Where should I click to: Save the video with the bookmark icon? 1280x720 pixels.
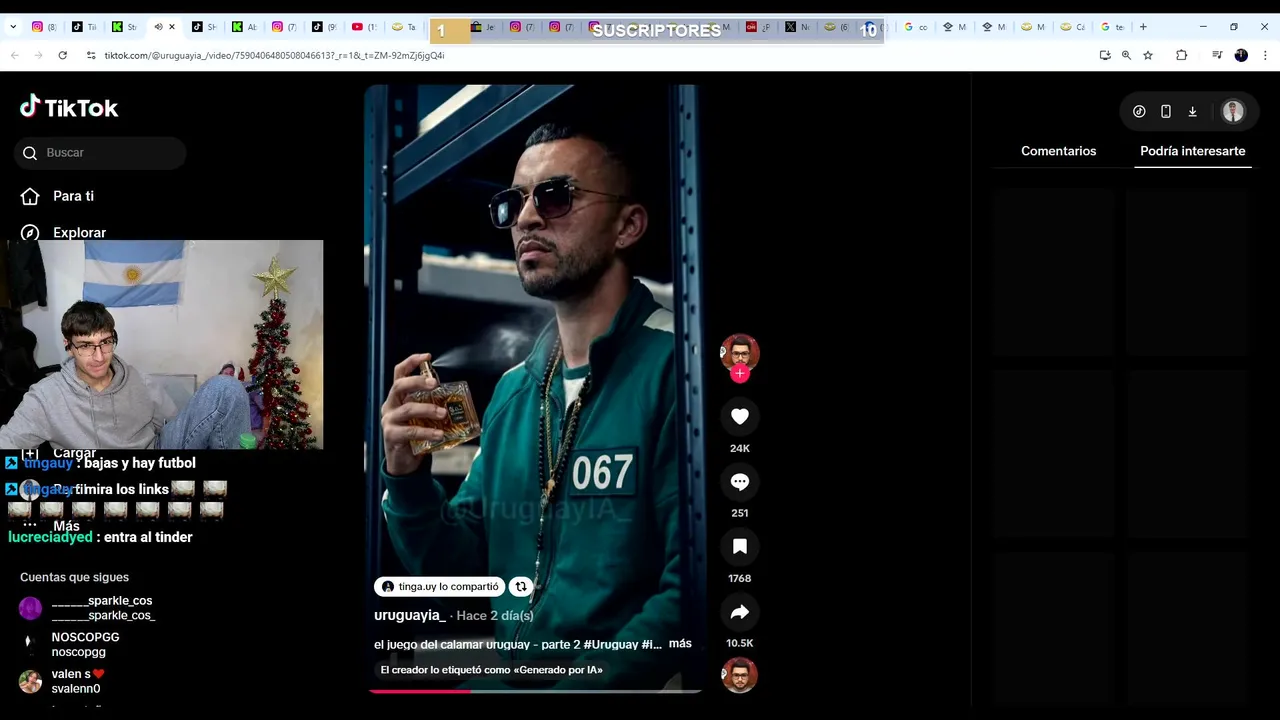tap(740, 547)
